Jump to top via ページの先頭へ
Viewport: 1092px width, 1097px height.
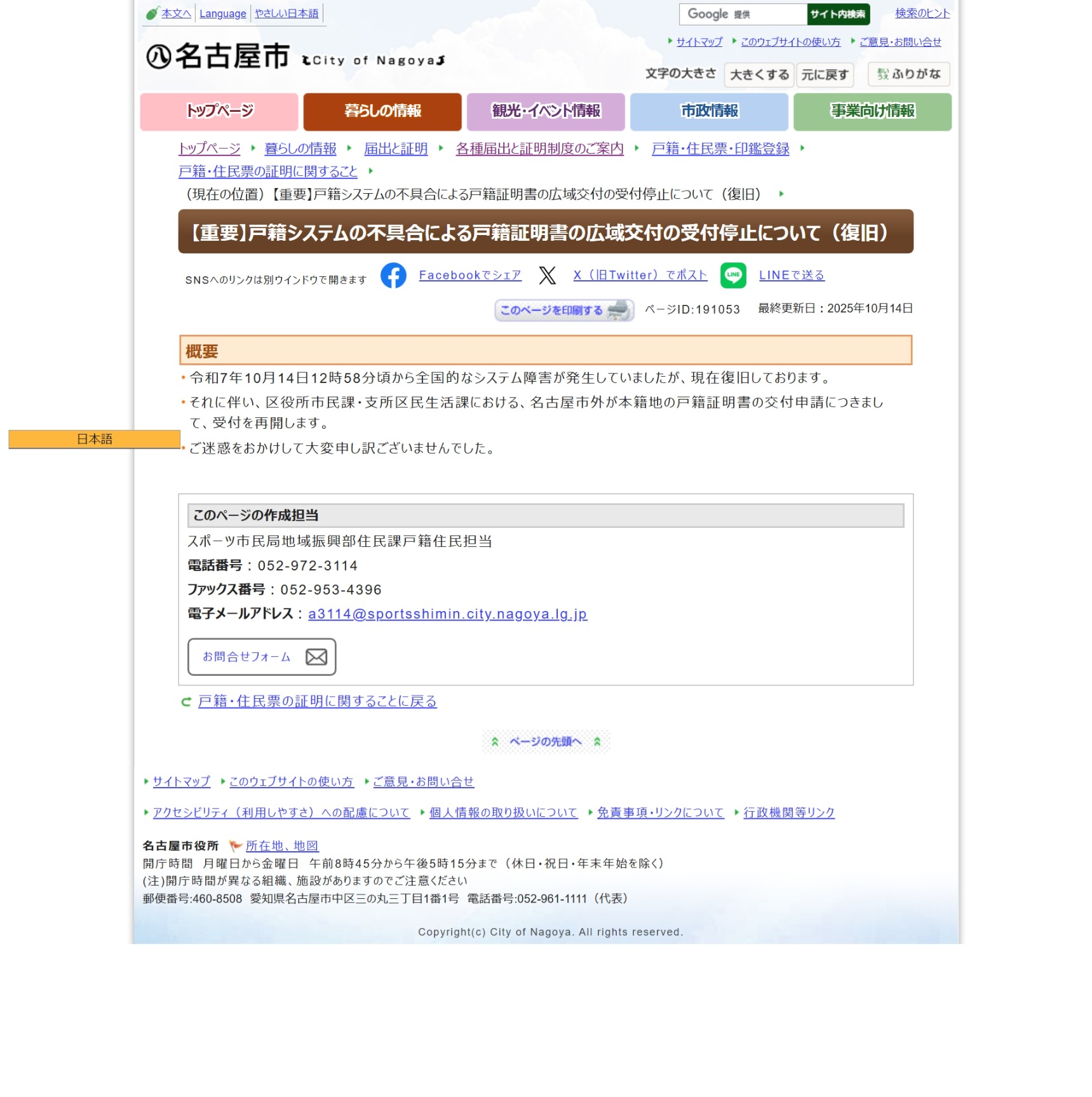(x=545, y=741)
